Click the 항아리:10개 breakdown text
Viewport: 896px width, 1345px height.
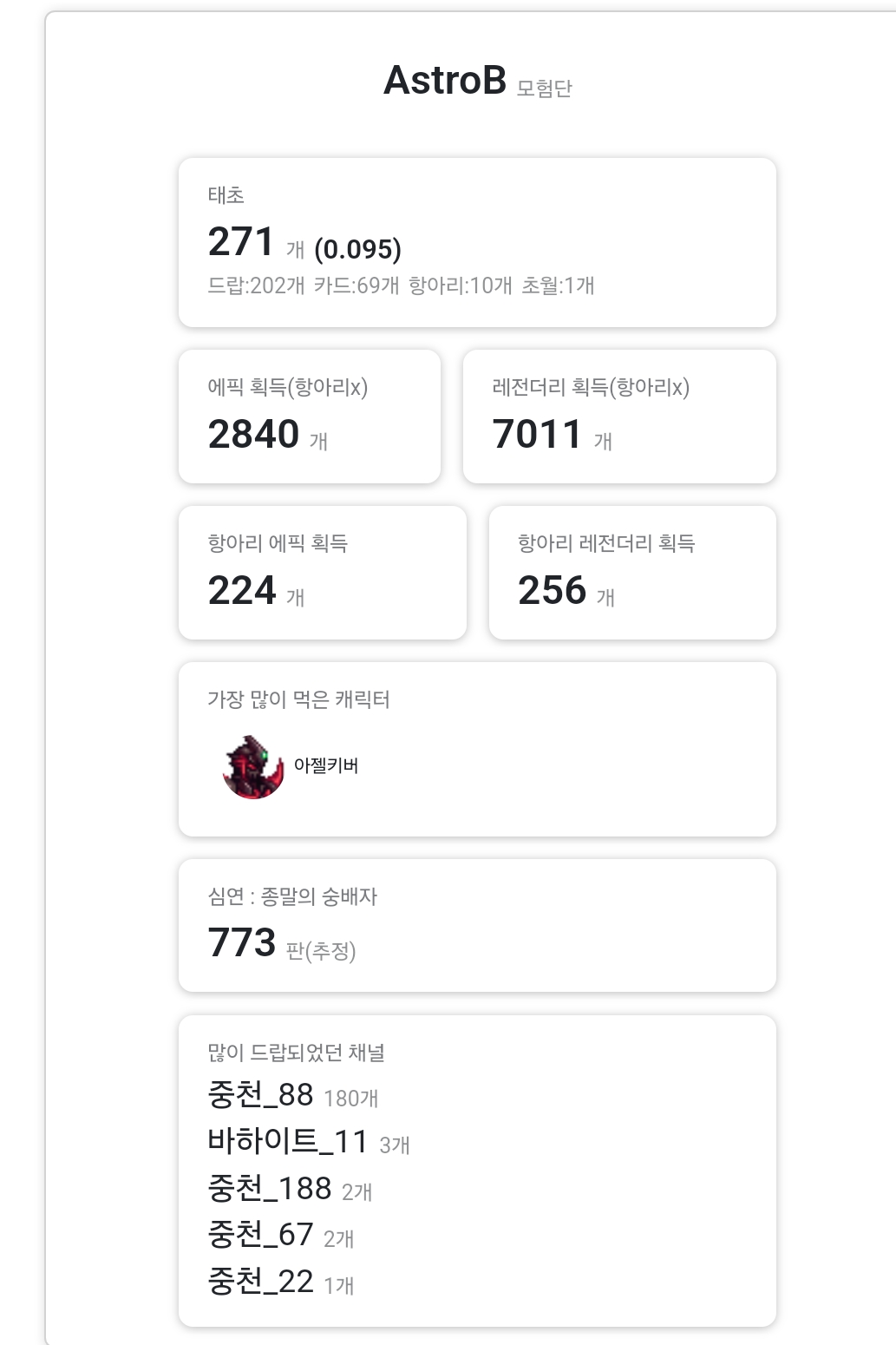point(461,285)
